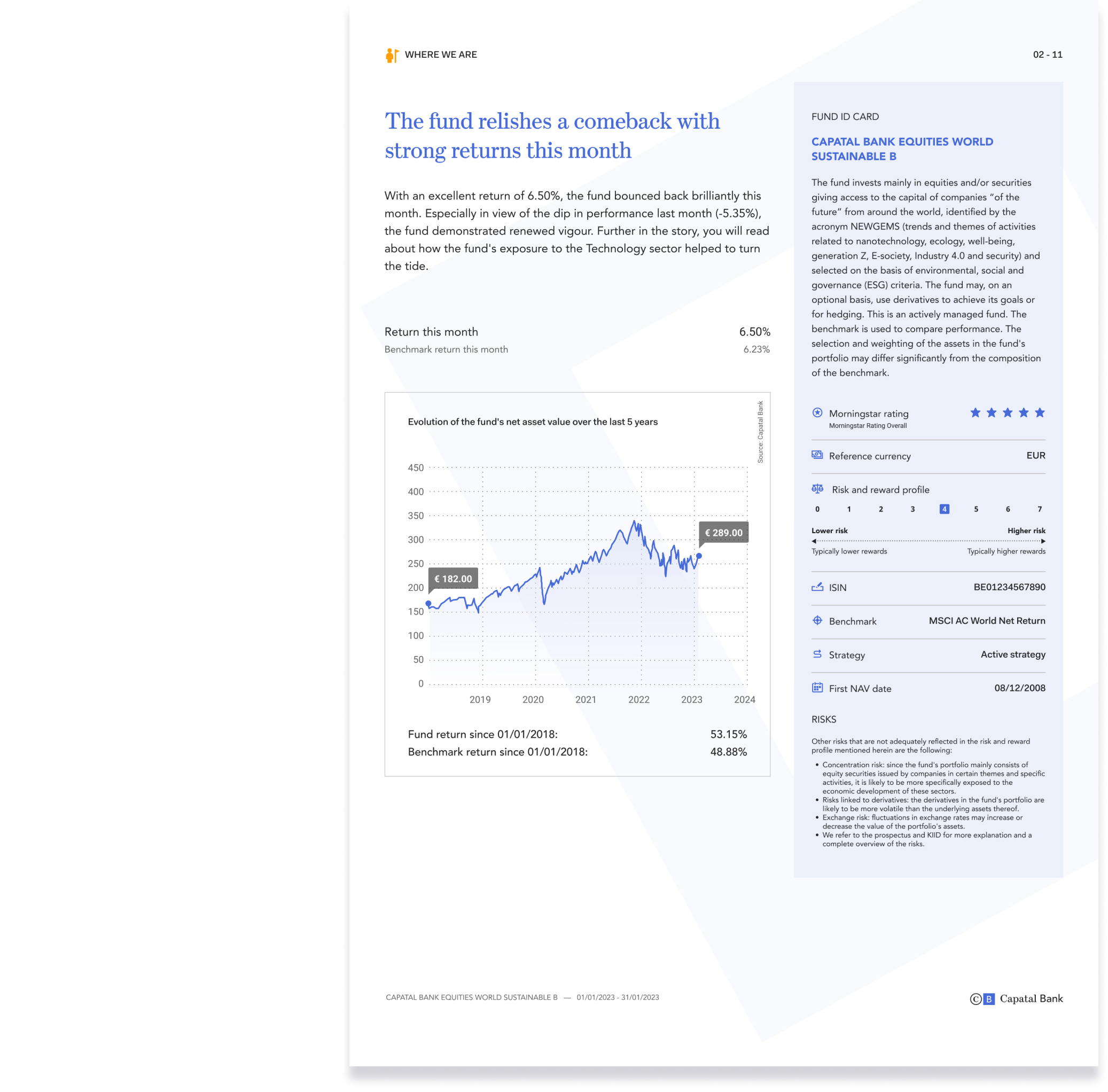This screenshot has width=1108, height=1092.
Task: Click the page number 02 - 11
Action: (x=1047, y=55)
